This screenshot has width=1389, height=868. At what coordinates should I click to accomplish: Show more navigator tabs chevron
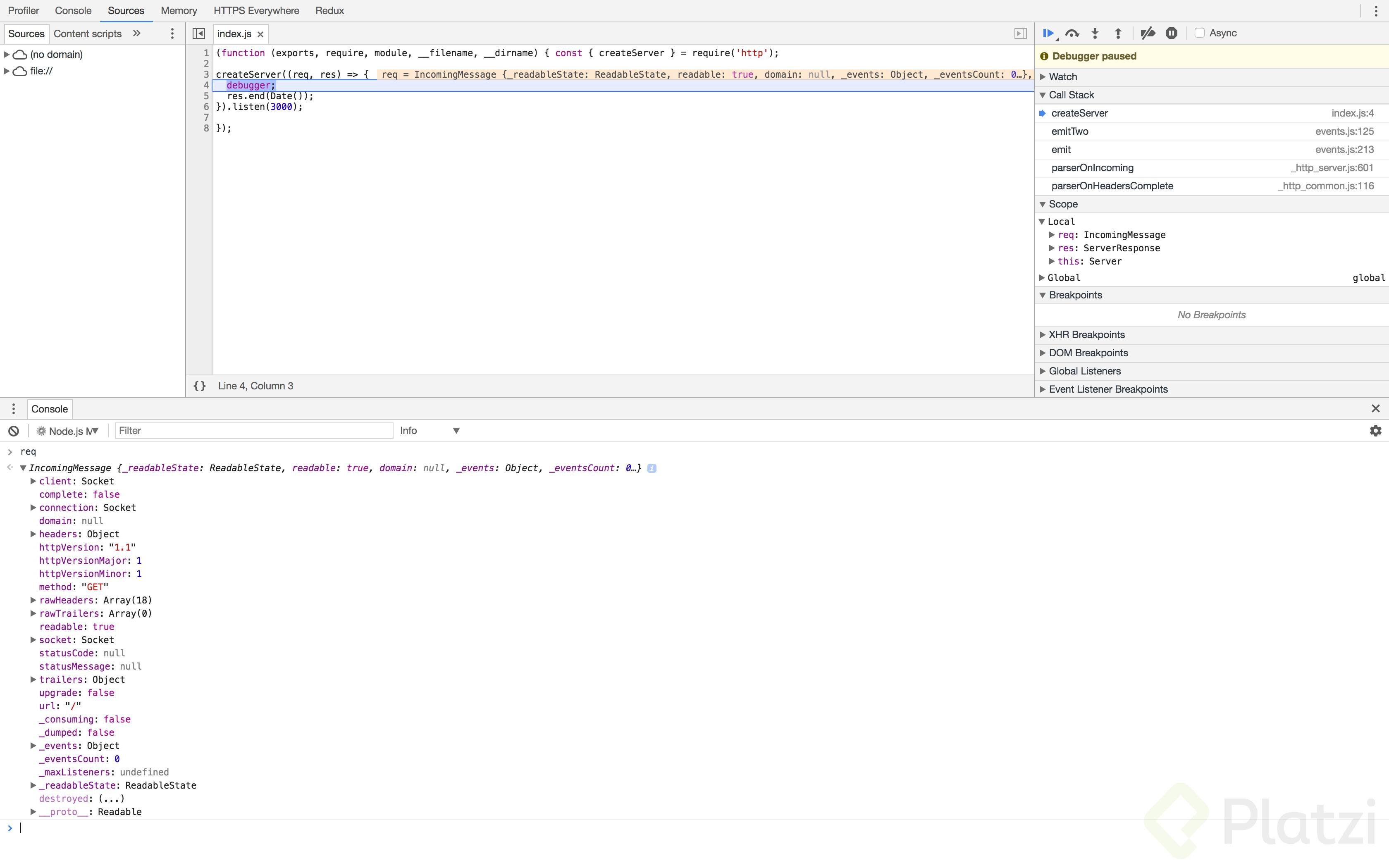pyautogui.click(x=136, y=33)
